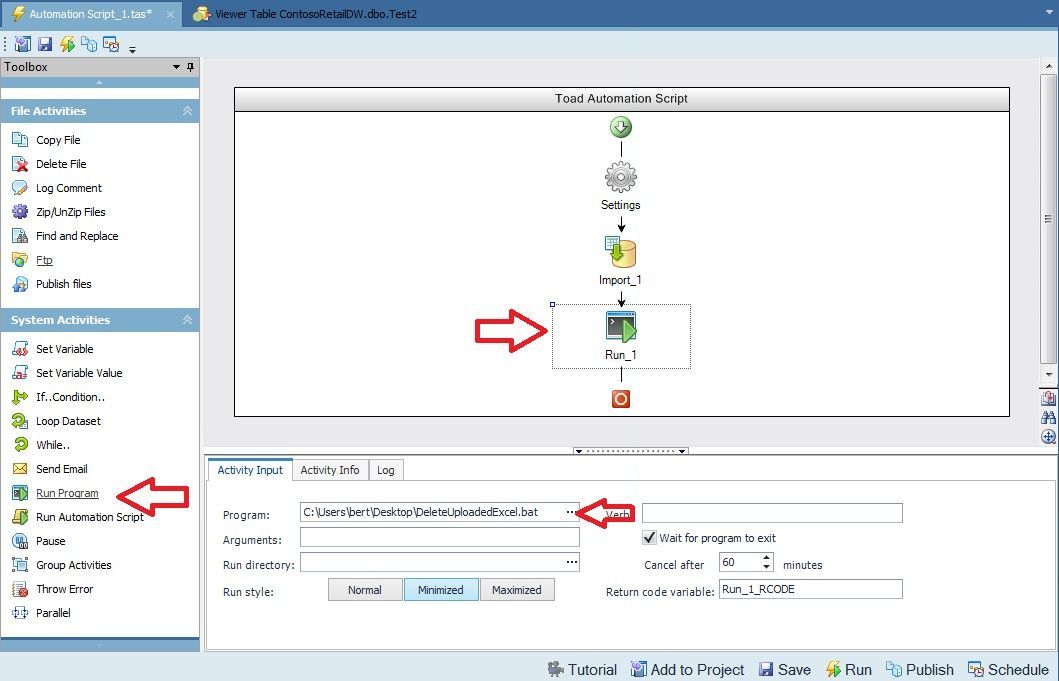
Task: Click the Save button at bottom
Action: 785,670
